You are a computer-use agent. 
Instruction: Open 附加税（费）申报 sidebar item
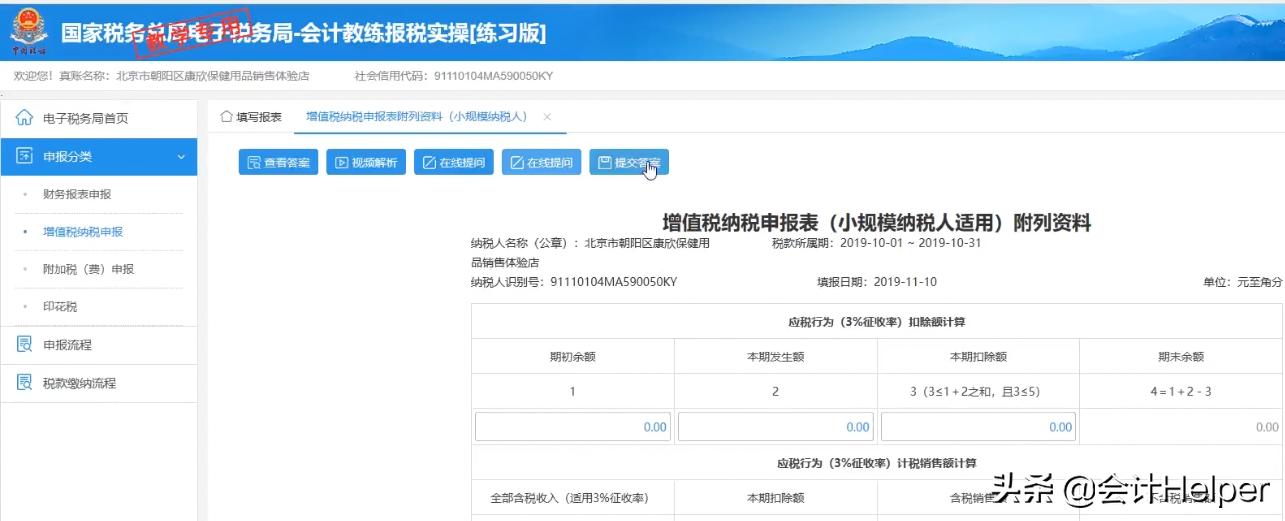point(88,269)
